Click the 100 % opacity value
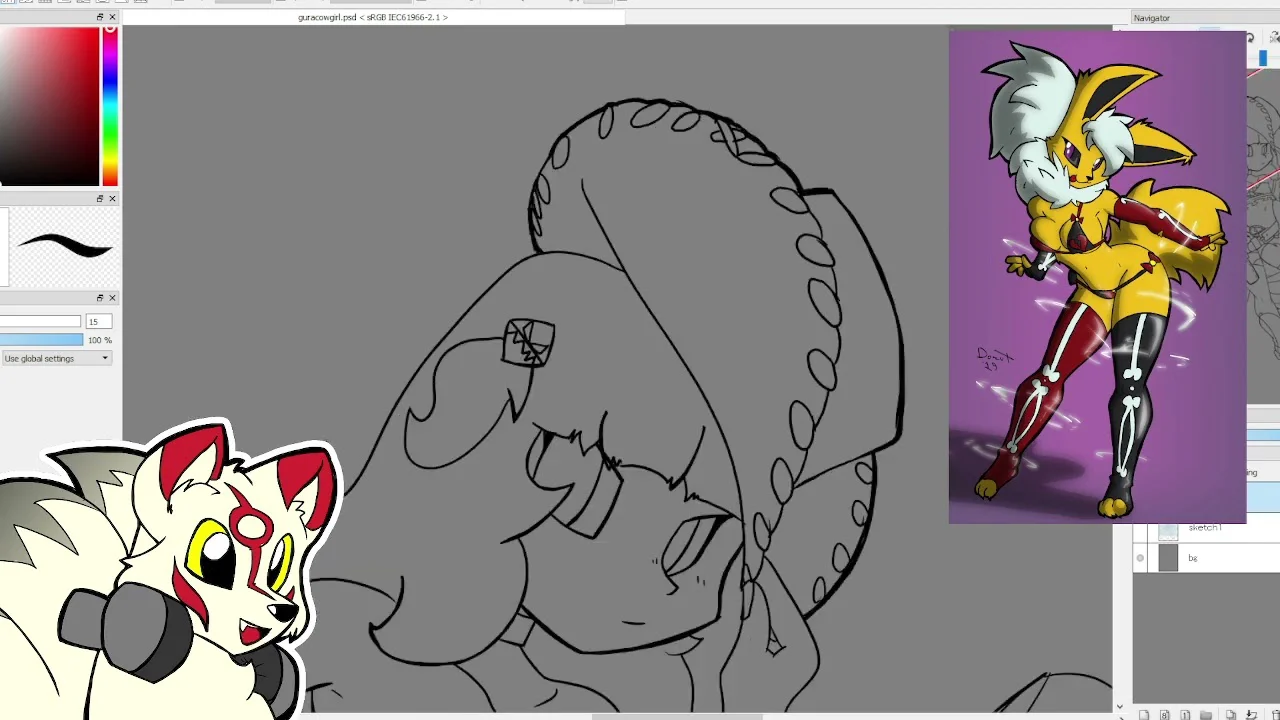 tap(100, 340)
